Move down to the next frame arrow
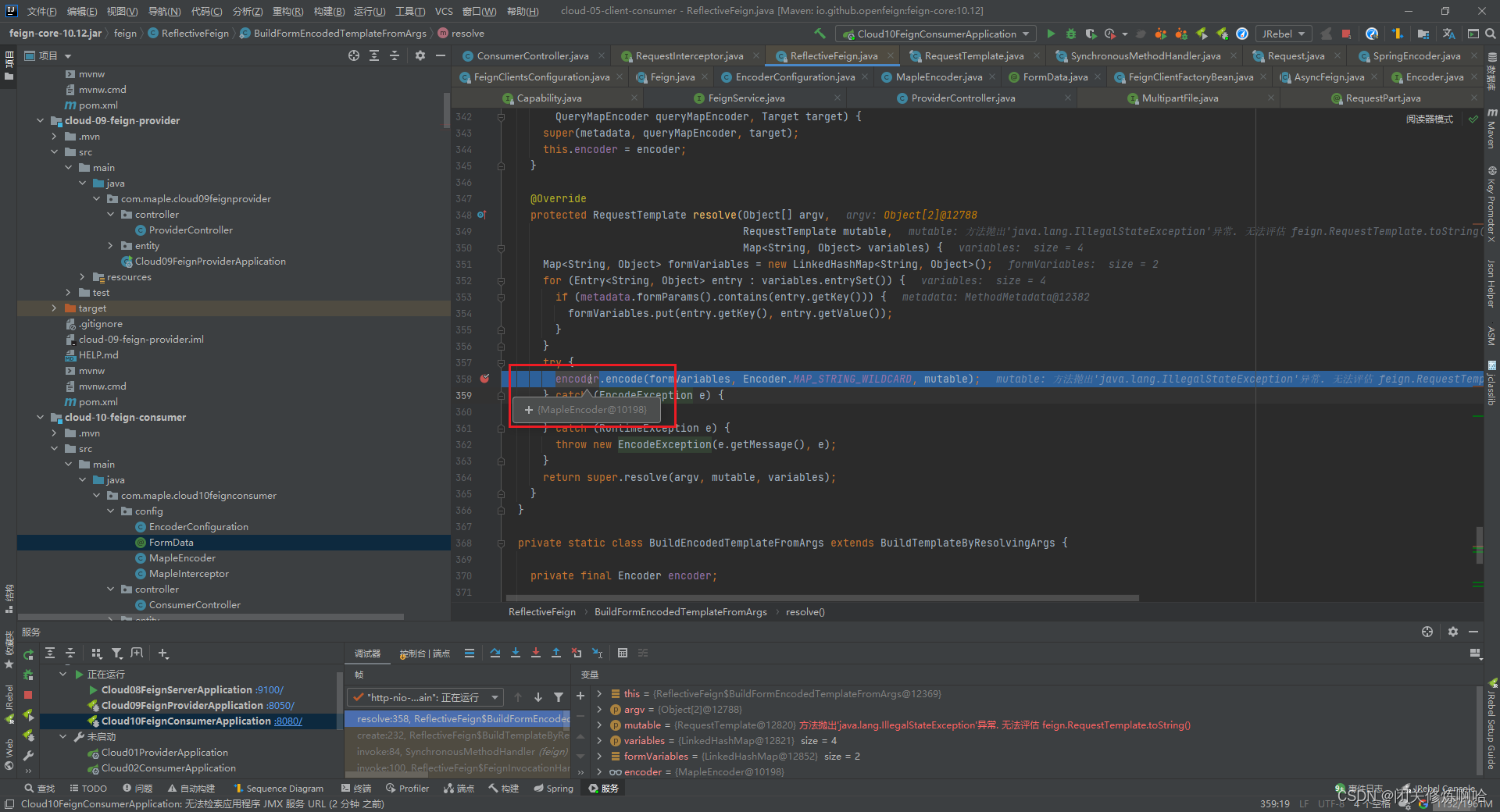Screen dimensions: 1500x812 click(538, 697)
